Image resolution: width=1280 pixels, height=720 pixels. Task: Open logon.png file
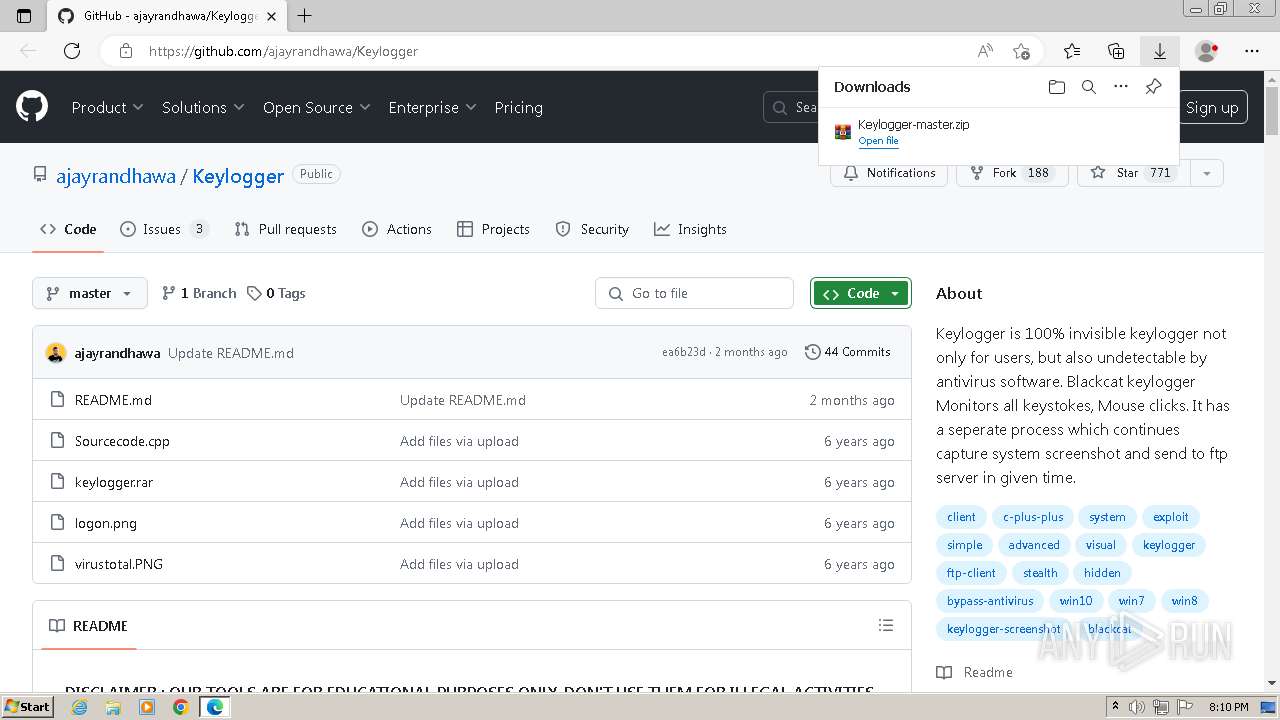[106, 523]
